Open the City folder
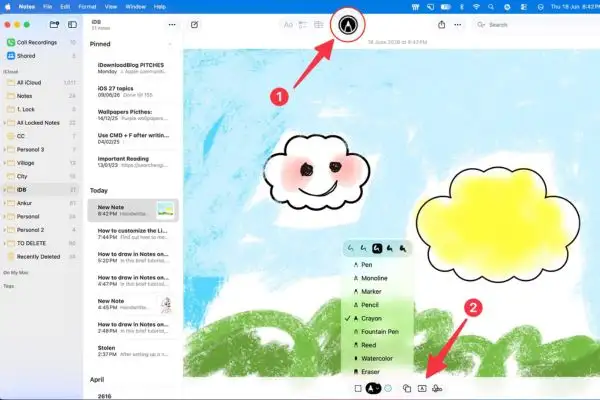The width and height of the screenshot is (600, 400). 41,176
